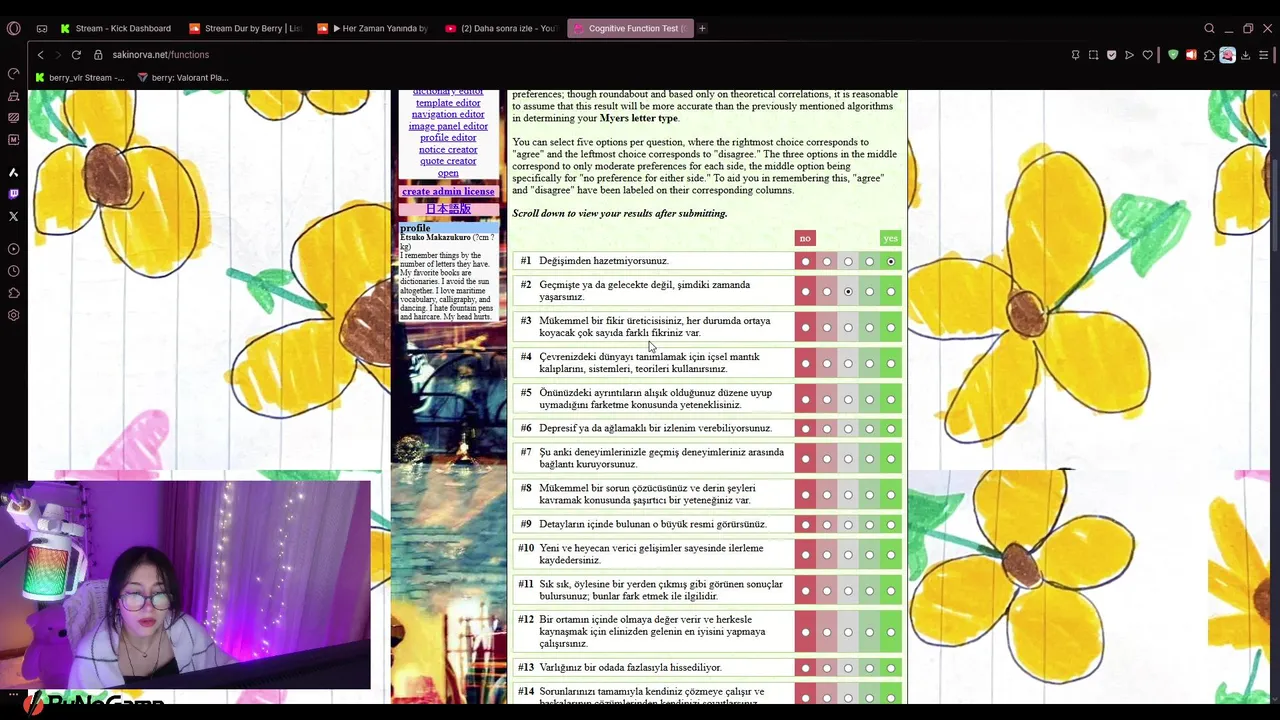Viewport: 1280px width, 720px height.
Task: Select the Cognitive Function Test tab
Action: point(630,28)
